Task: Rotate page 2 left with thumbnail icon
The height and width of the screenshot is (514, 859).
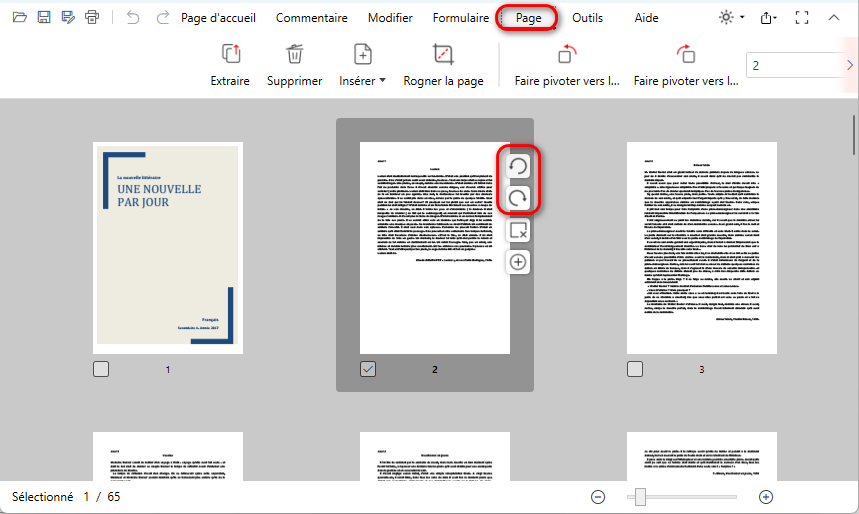Action: click(x=518, y=165)
